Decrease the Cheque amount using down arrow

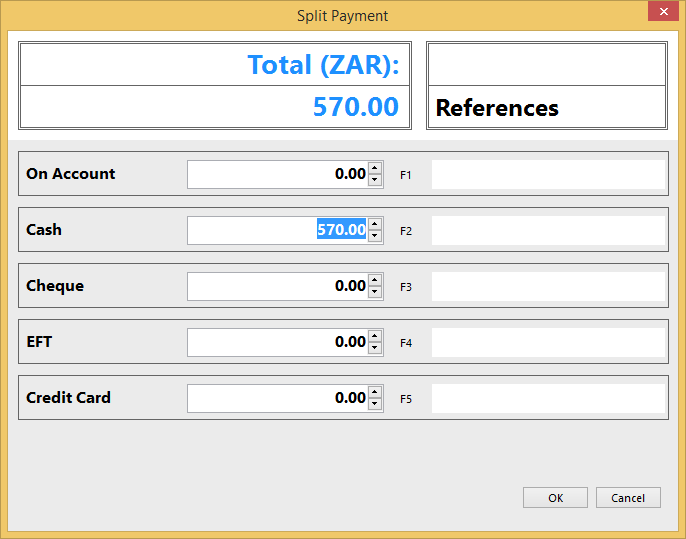tap(375, 292)
